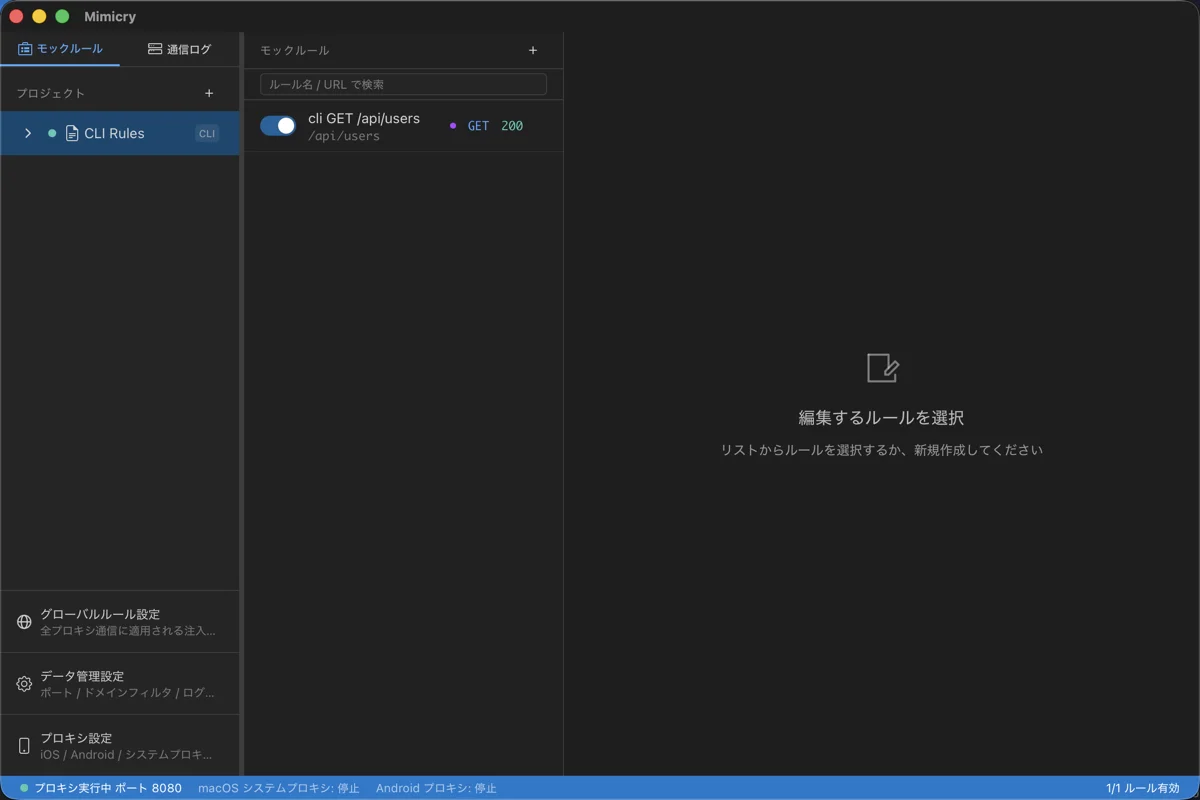The height and width of the screenshot is (800, 1200).
Task: Click the mock rules tab icon
Action: 25,49
